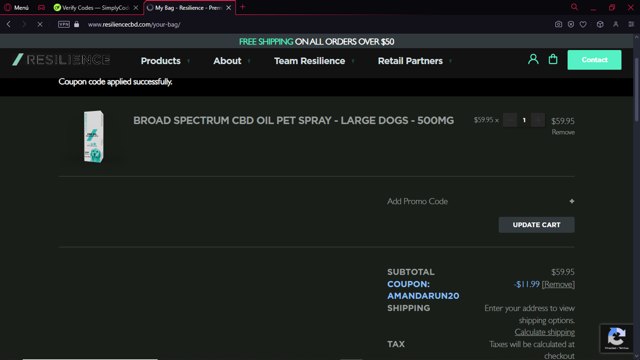Click the reCAPTCHA badge
The height and width of the screenshot is (360, 640).
(x=617, y=338)
